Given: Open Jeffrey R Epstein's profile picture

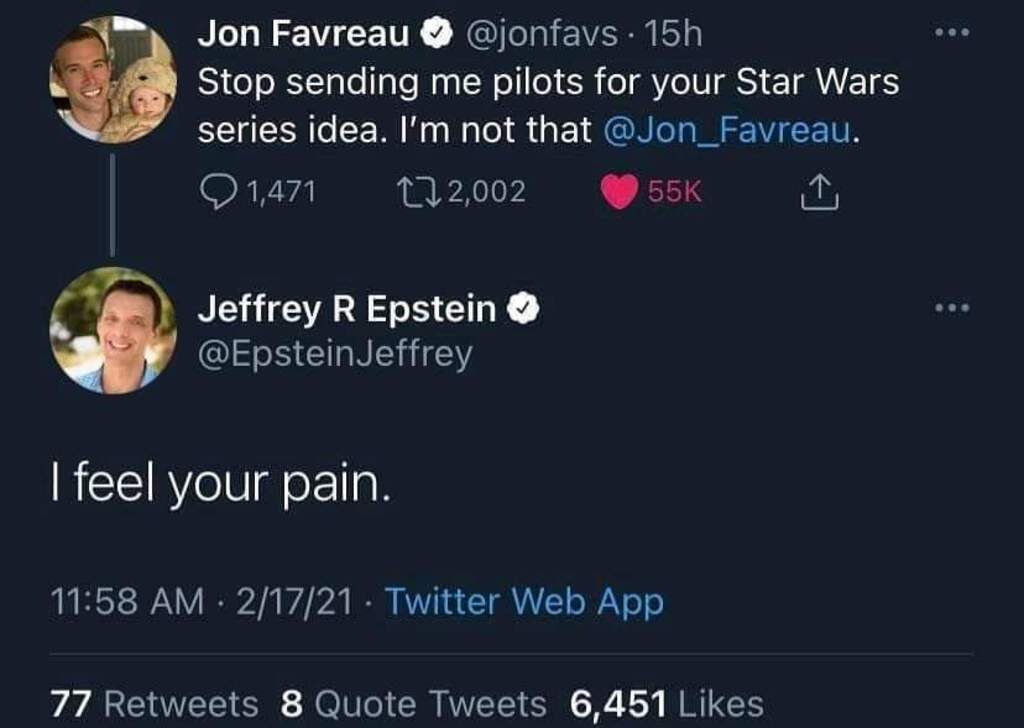Looking at the screenshot, I should (x=112, y=330).
